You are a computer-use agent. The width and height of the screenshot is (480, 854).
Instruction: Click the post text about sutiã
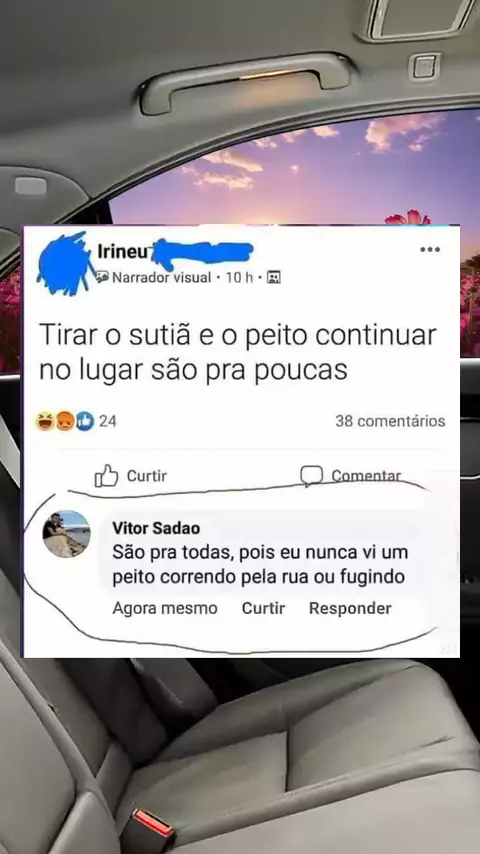[238, 353]
